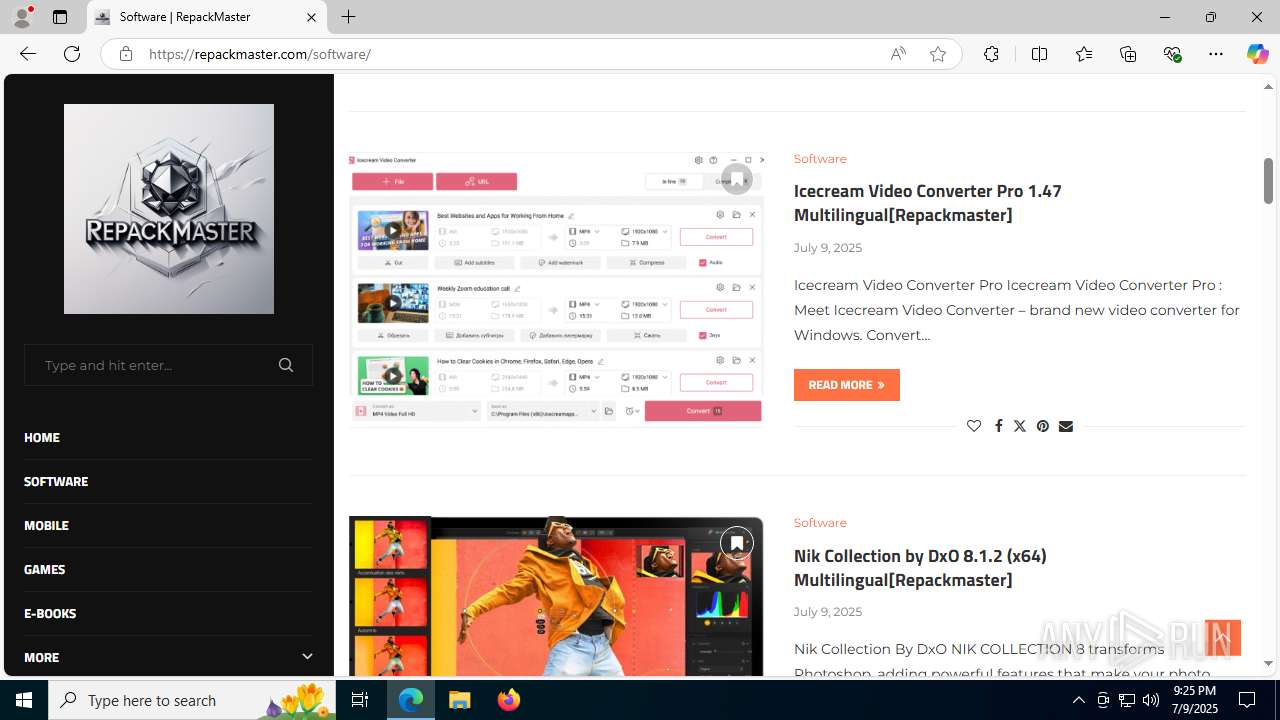Add this page to favorites star
Screen dimensions: 1280x720
938,54
